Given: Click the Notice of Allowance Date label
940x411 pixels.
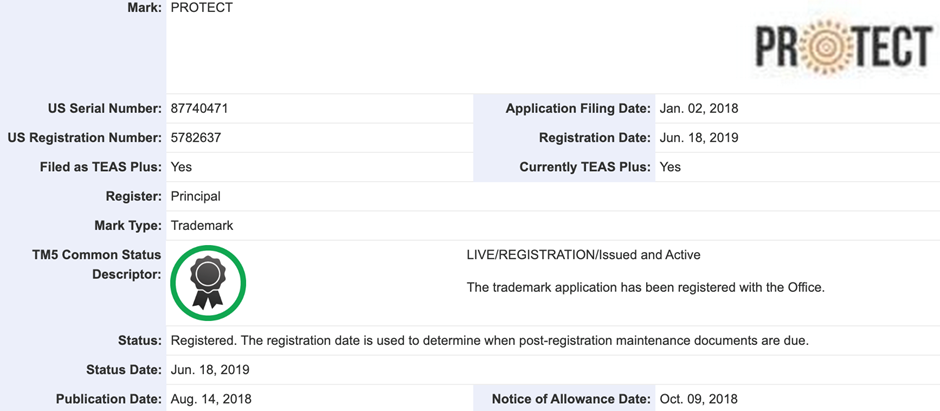Looking at the screenshot, I should 571,399.
